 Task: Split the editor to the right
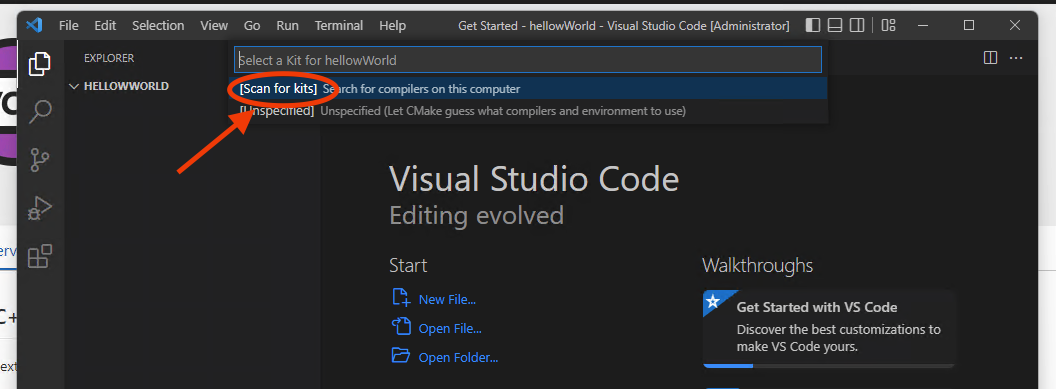pos(991,58)
